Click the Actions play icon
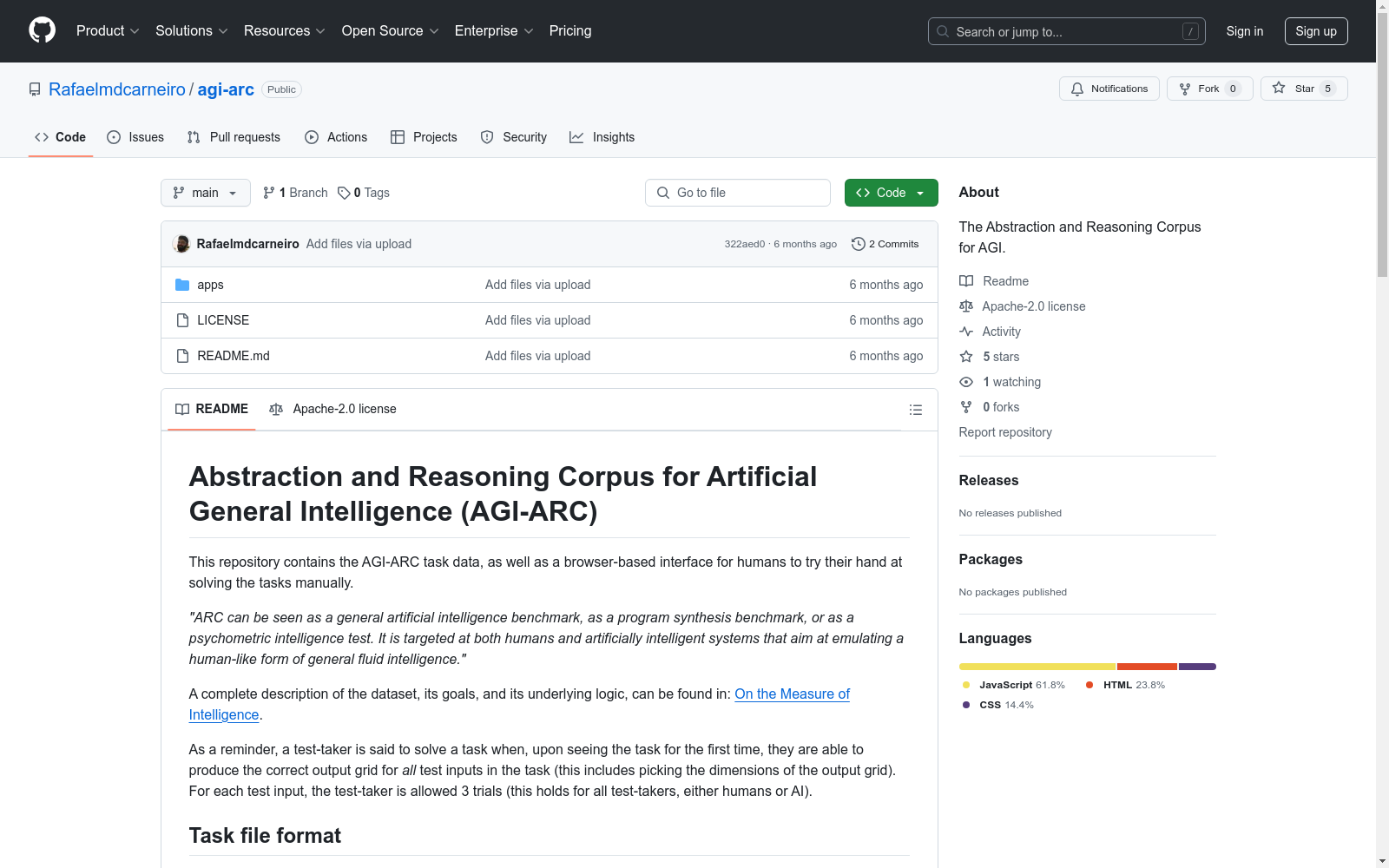Image resolution: width=1389 pixels, height=868 pixels. pos(312,137)
